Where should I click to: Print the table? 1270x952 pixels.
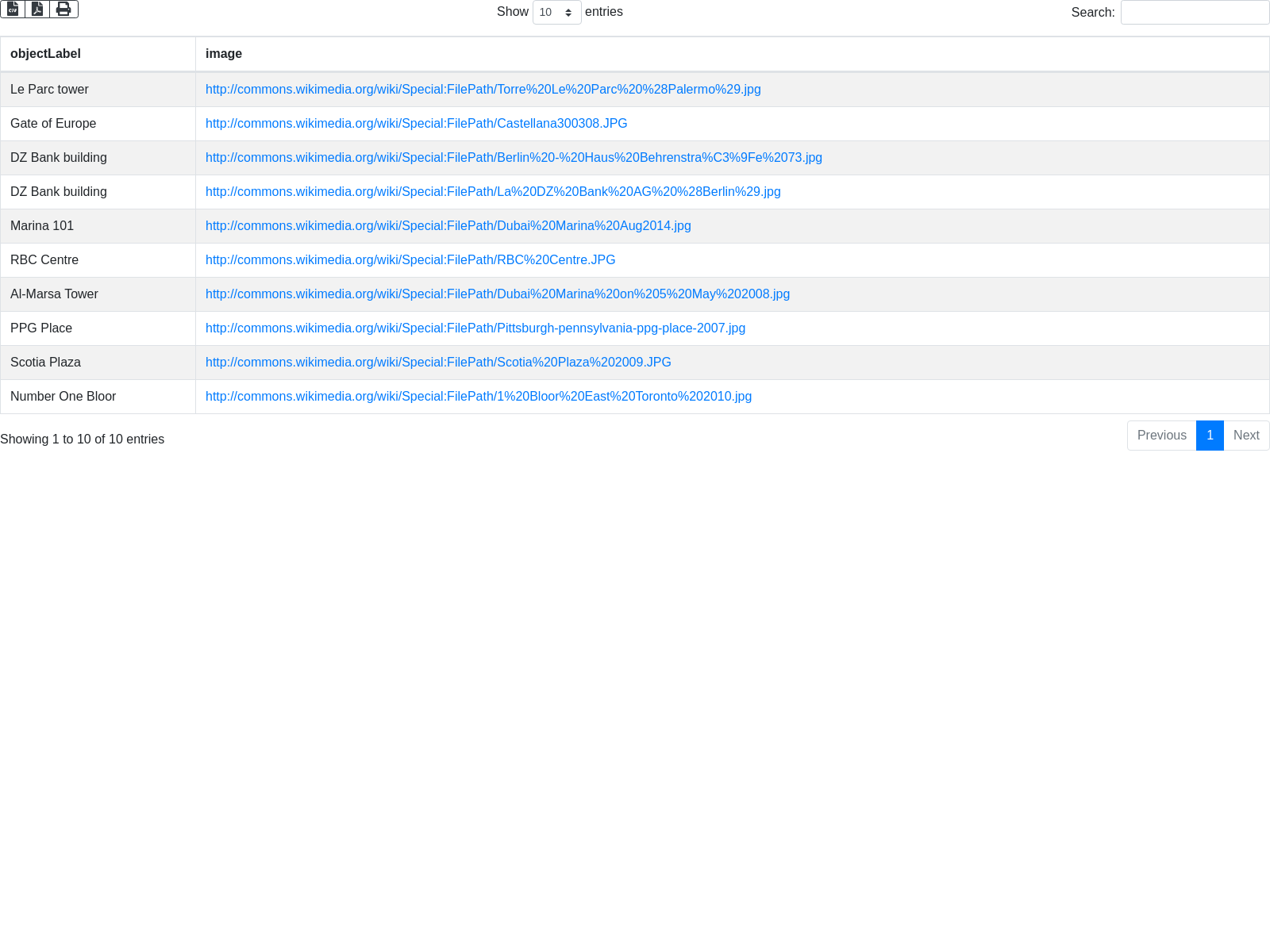coord(63,9)
